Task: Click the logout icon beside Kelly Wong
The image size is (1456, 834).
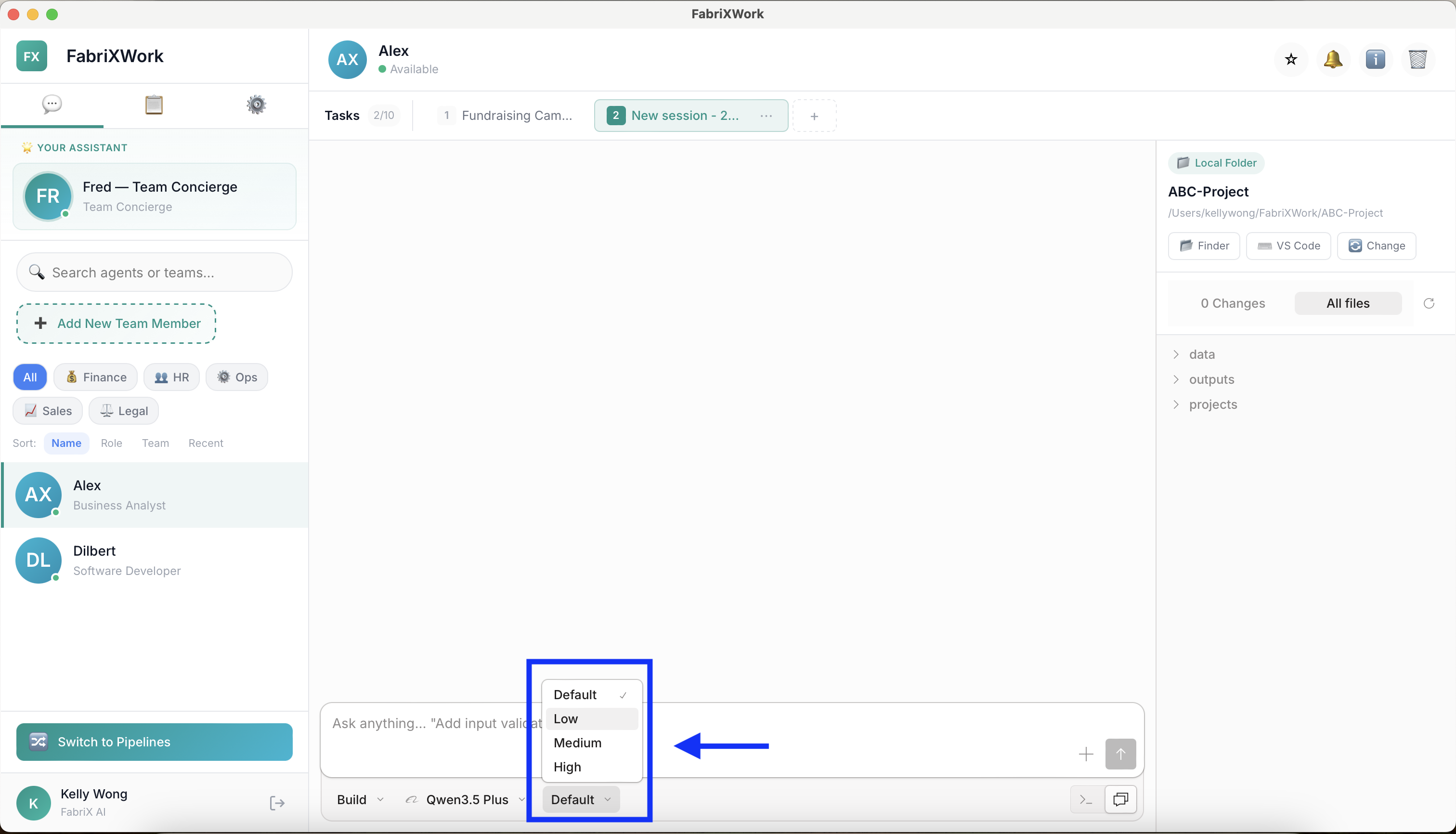Action: [x=277, y=803]
